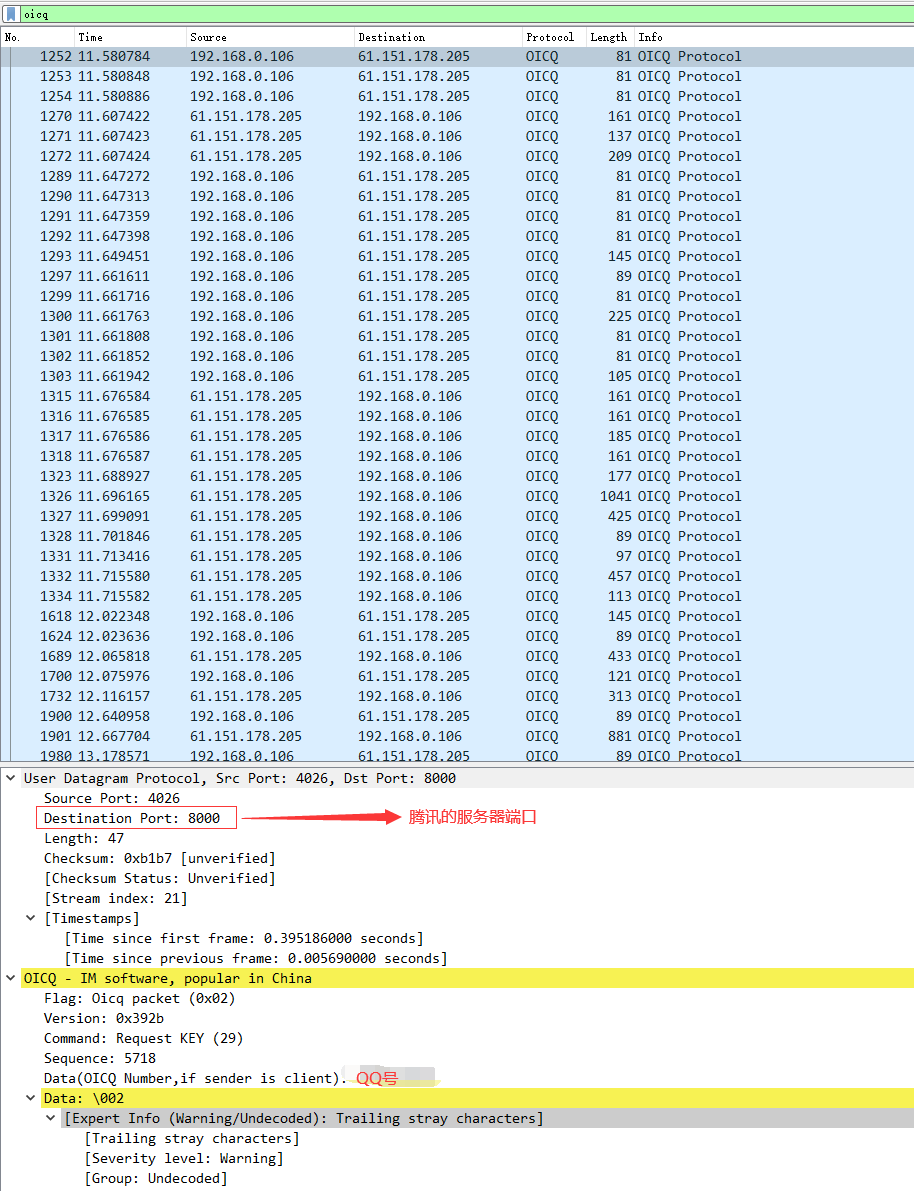The width and height of the screenshot is (914, 1191).
Task: Select packet 1327 with length 425
Action: [x=457, y=517]
